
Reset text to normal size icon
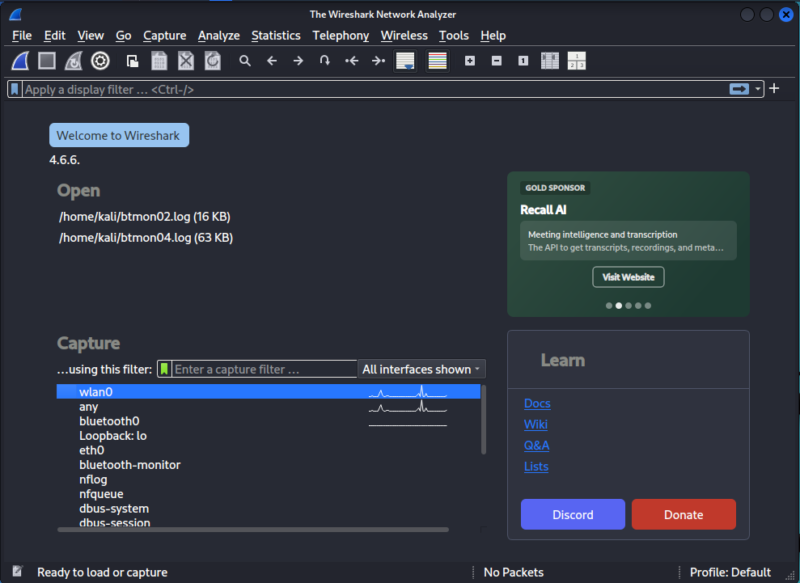pyautogui.click(x=523, y=61)
